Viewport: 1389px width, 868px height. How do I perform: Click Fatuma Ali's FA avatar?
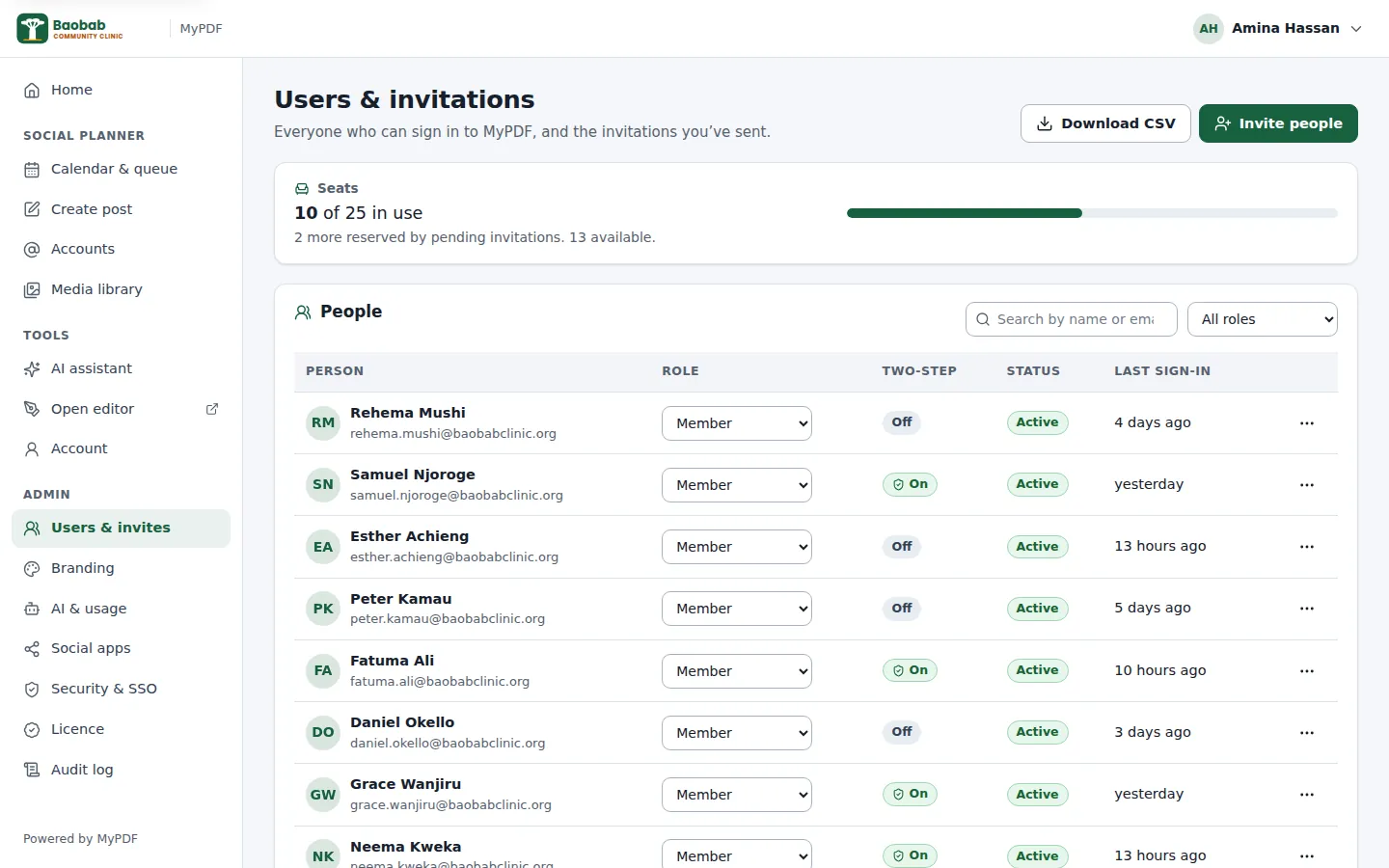coord(323,670)
